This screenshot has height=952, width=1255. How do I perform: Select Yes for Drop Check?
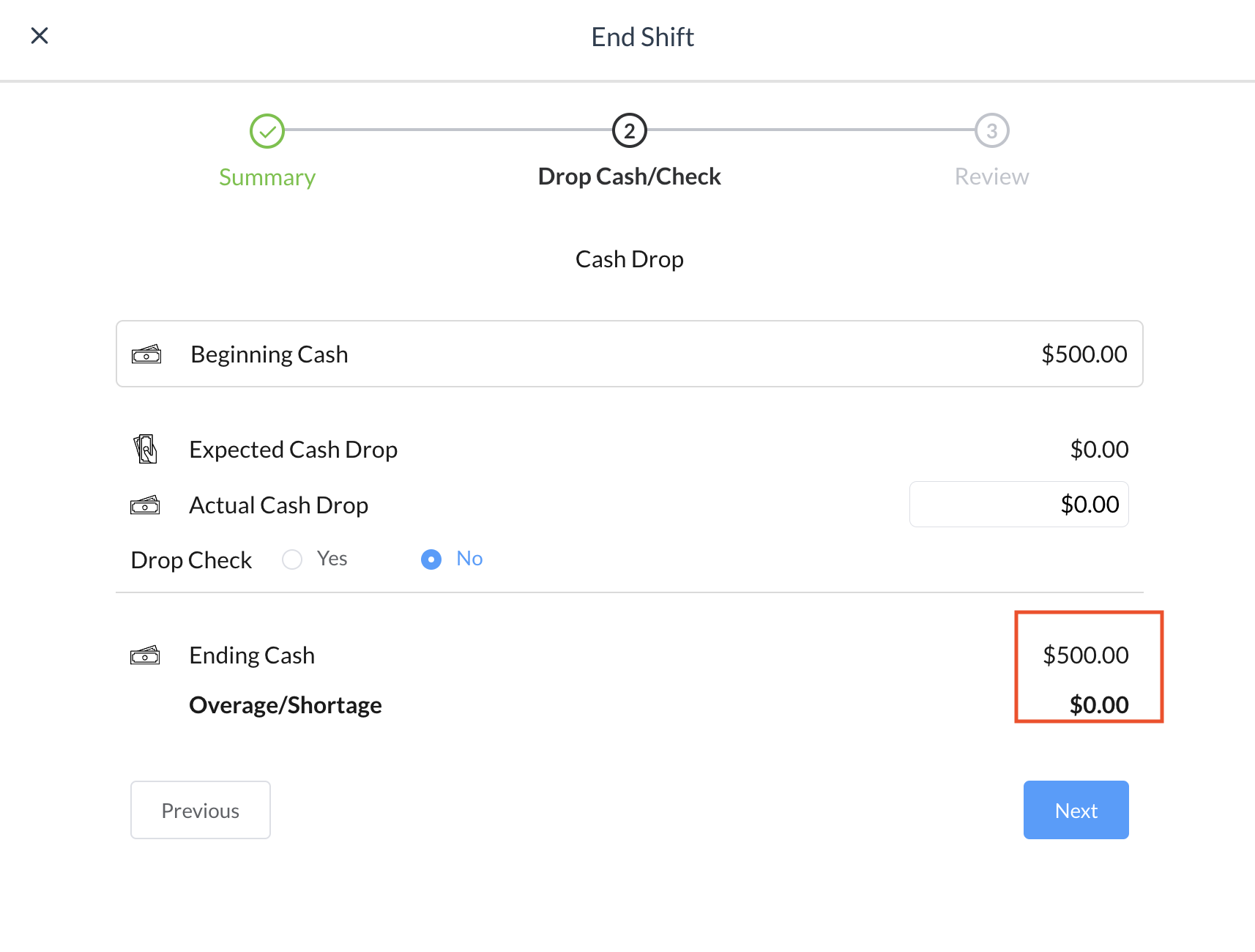coord(292,559)
